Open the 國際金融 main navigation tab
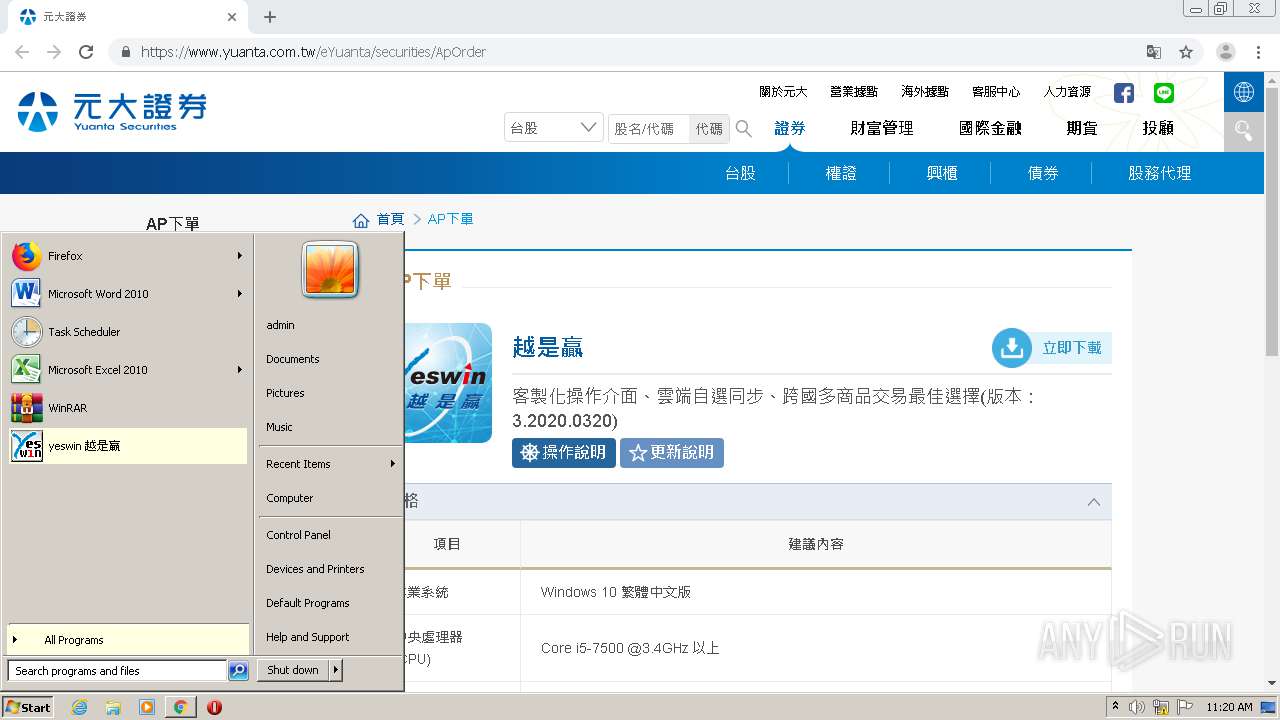1280x720 pixels. click(x=990, y=128)
